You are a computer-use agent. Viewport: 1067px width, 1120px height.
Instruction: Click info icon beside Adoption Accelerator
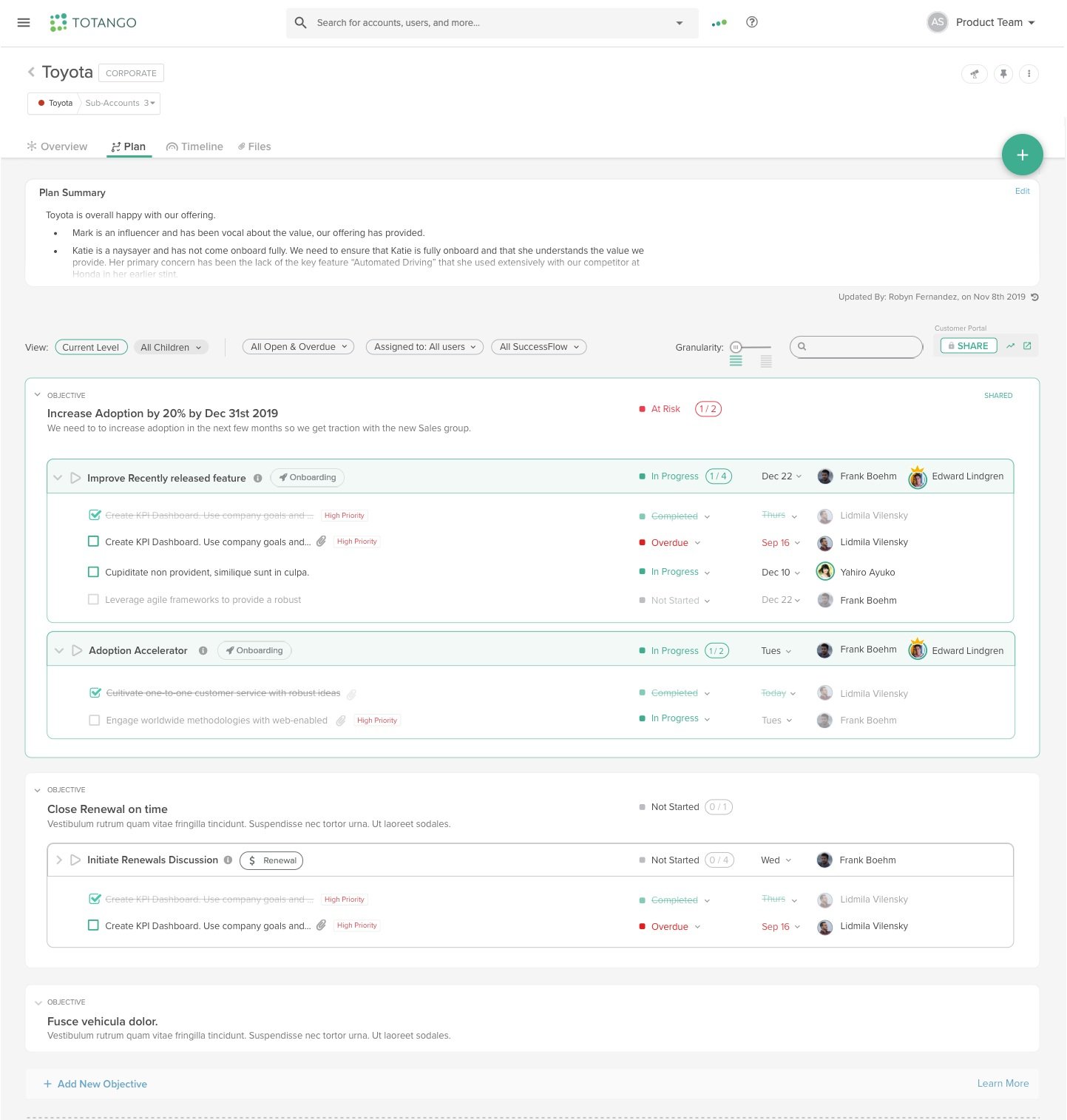tap(203, 650)
